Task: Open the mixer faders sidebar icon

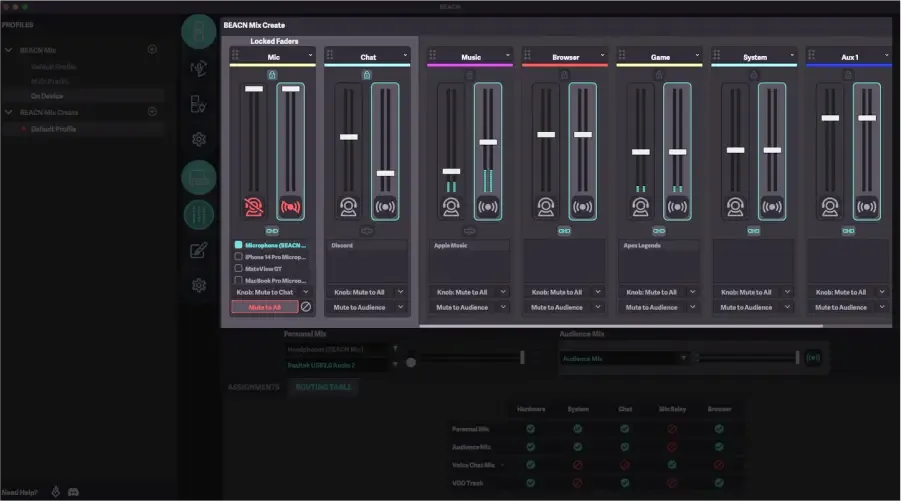Action: point(199,215)
